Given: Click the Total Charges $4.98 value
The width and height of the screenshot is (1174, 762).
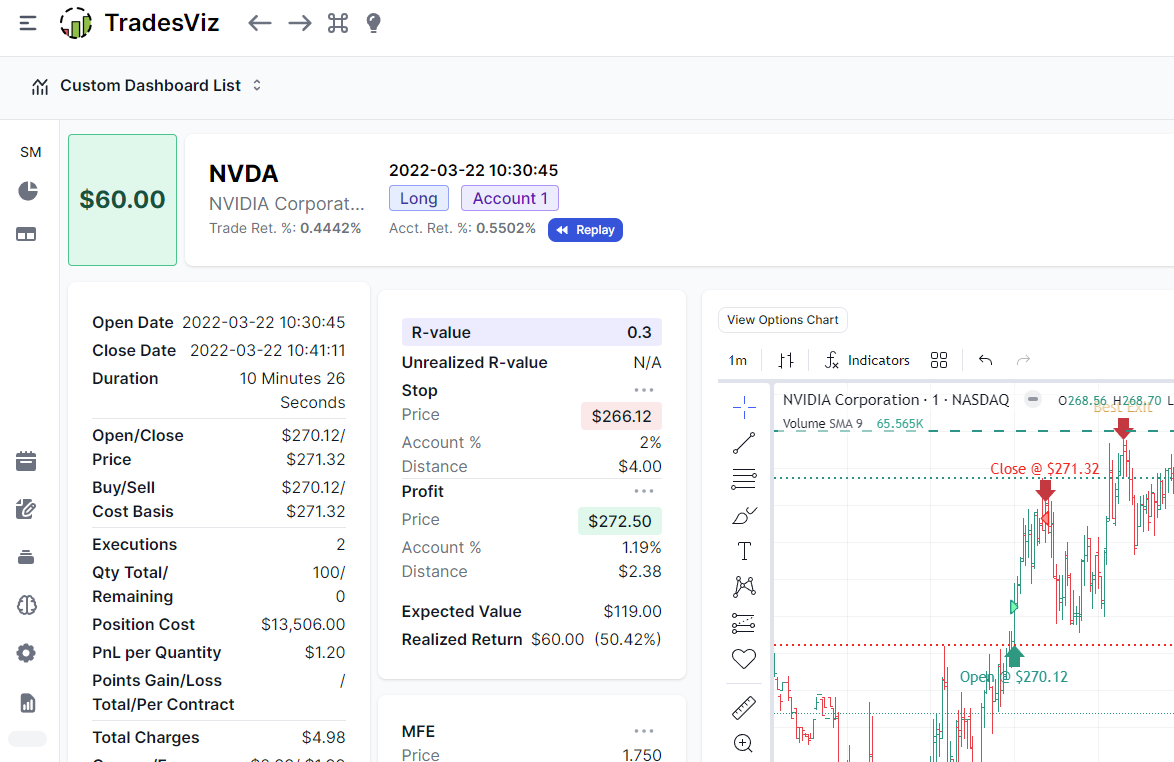Looking at the screenshot, I should tap(323, 737).
